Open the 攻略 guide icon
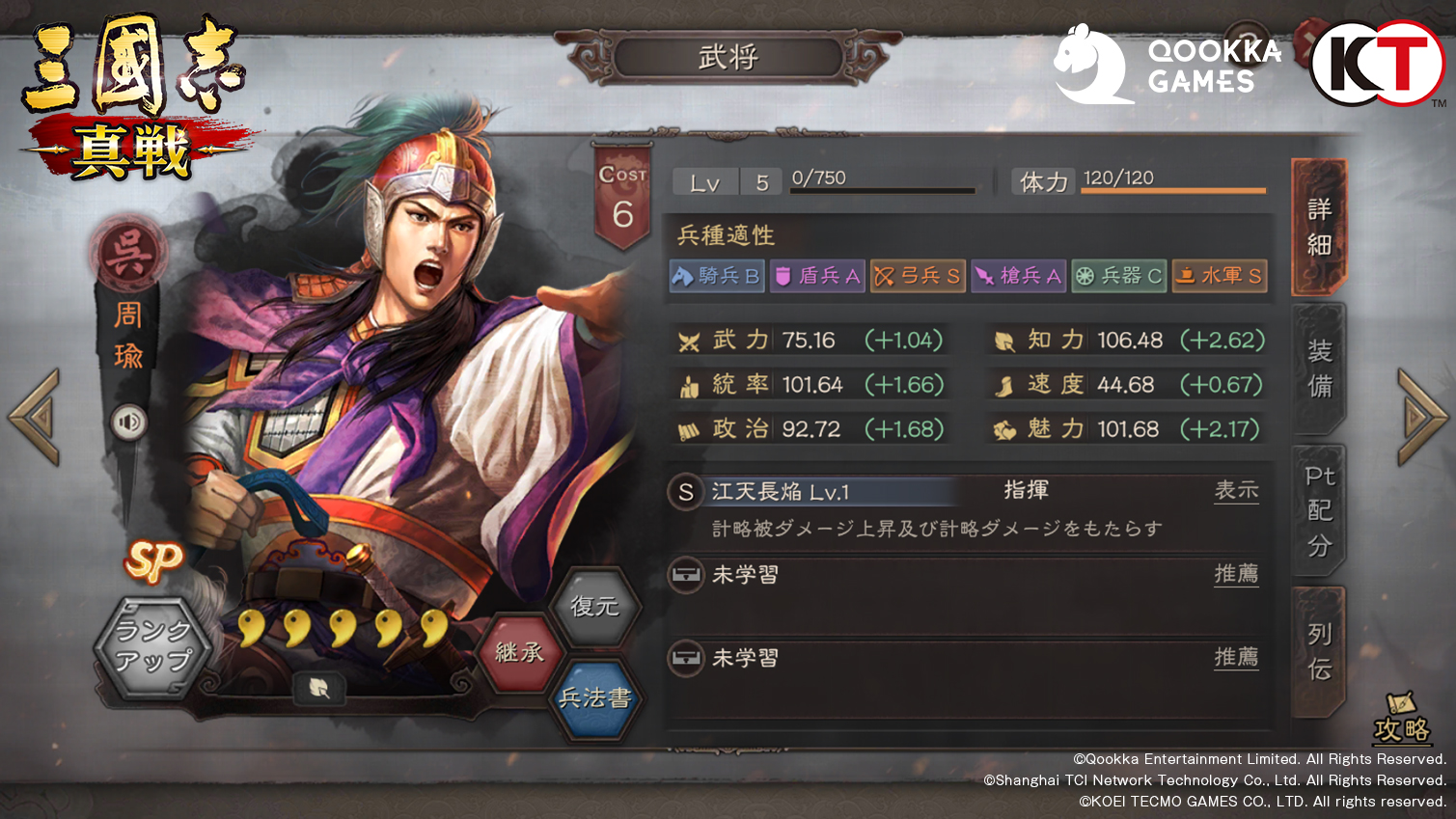The width and height of the screenshot is (1456, 819). 1402,719
